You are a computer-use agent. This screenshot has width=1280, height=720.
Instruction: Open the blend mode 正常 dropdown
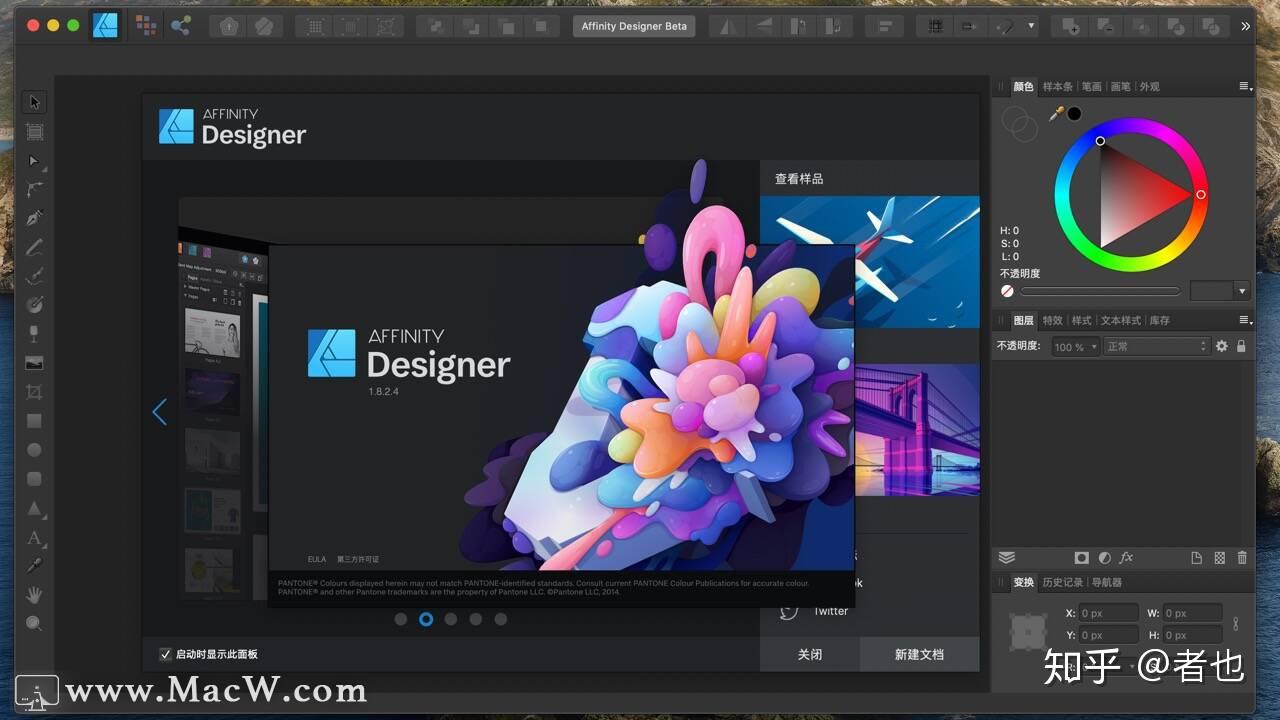(1157, 346)
